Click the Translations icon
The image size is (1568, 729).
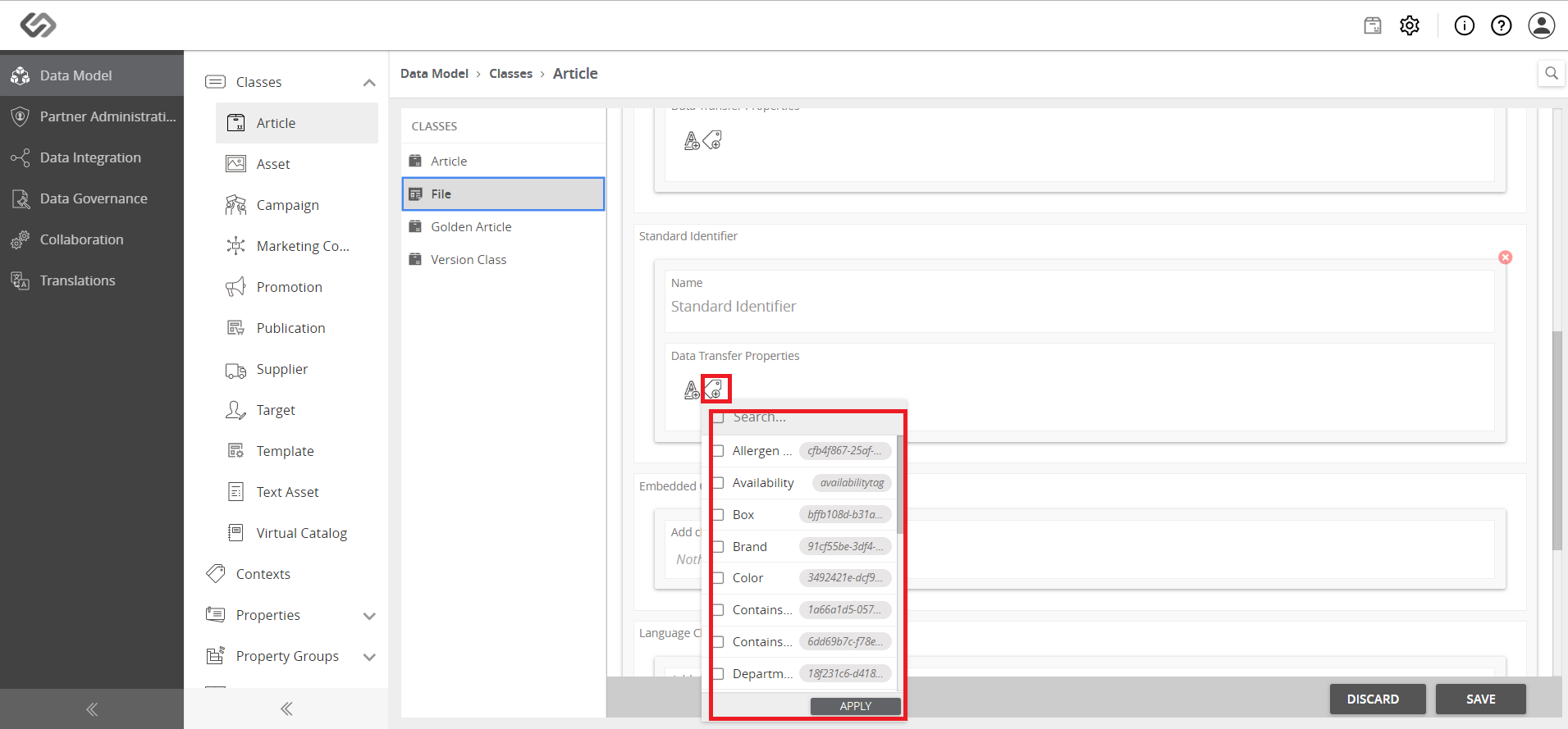coord(21,280)
